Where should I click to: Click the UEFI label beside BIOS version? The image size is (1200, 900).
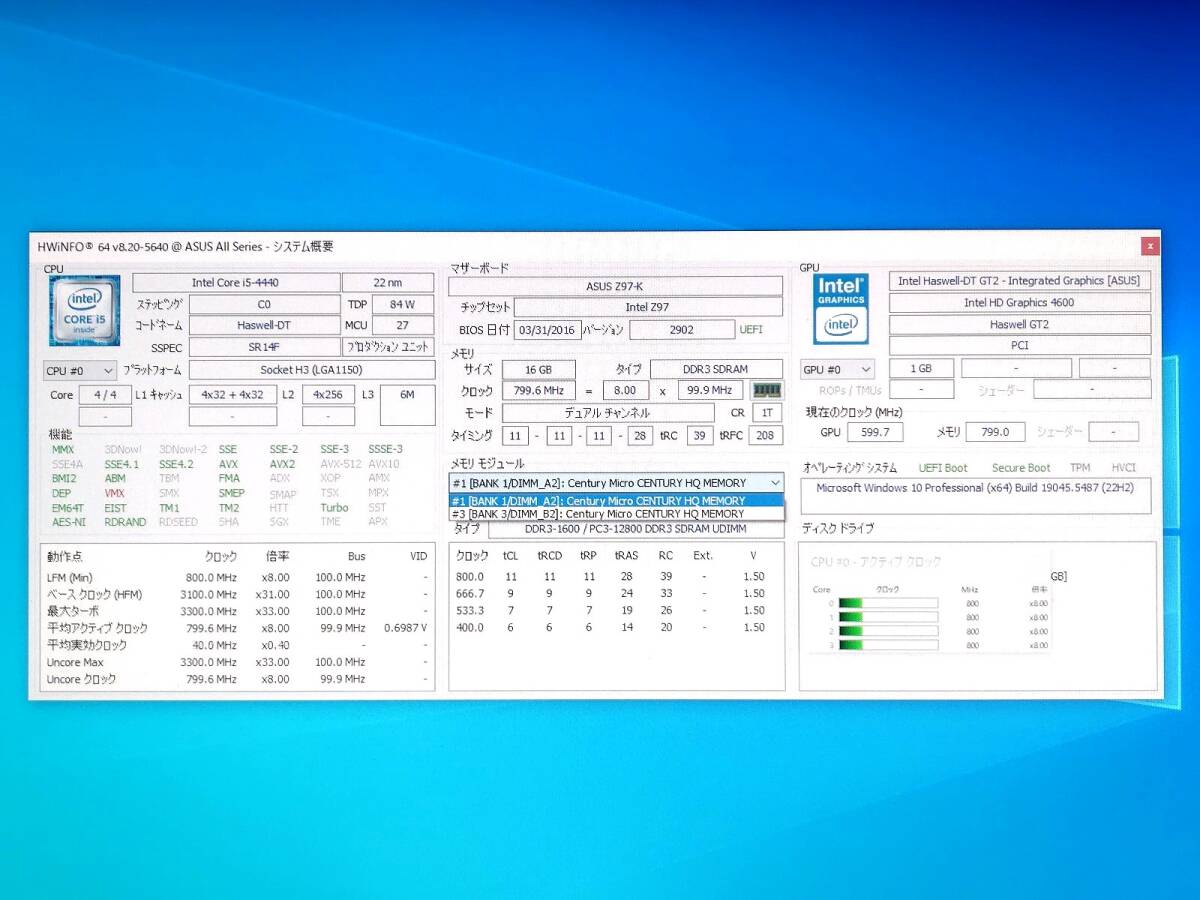(x=751, y=330)
